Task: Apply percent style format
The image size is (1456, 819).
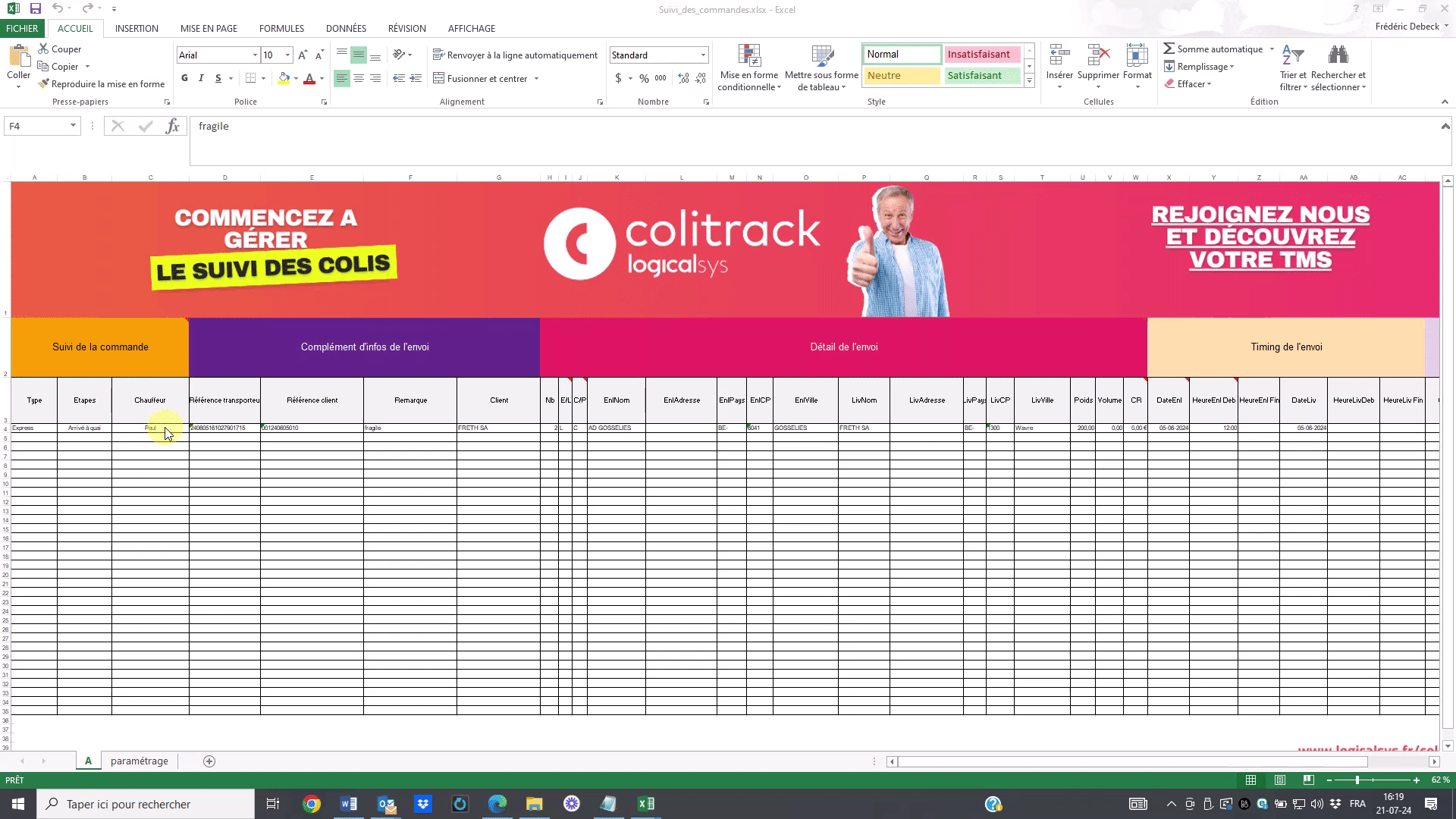Action: (644, 78)
